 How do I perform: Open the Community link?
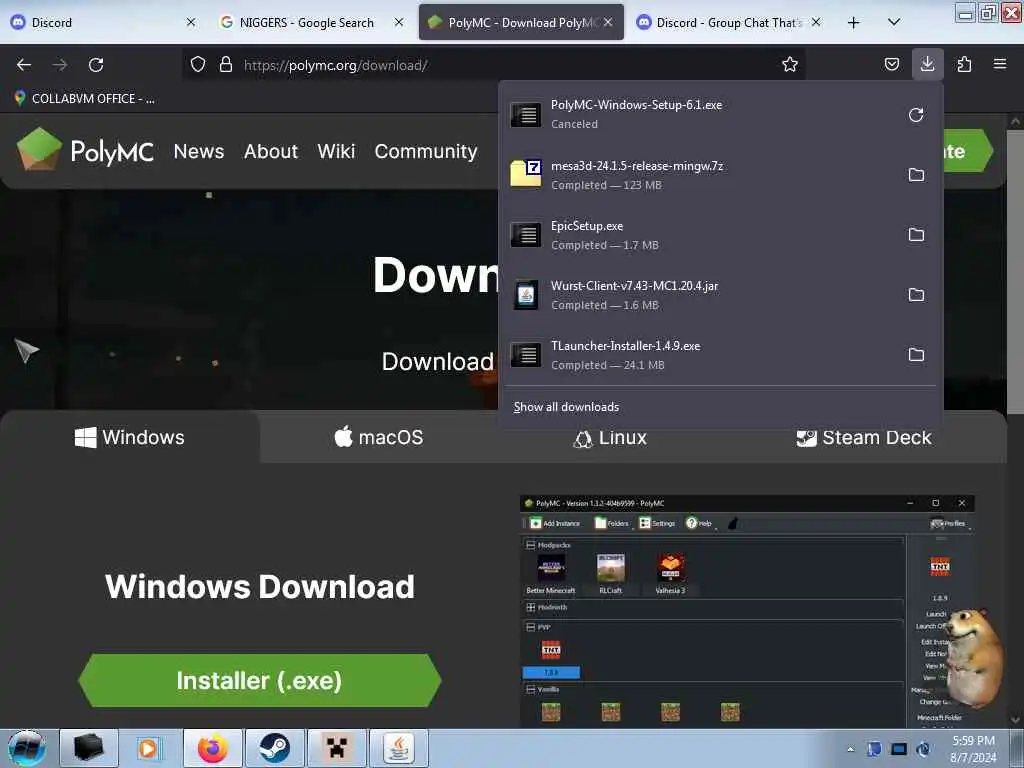tap(426, 151)
